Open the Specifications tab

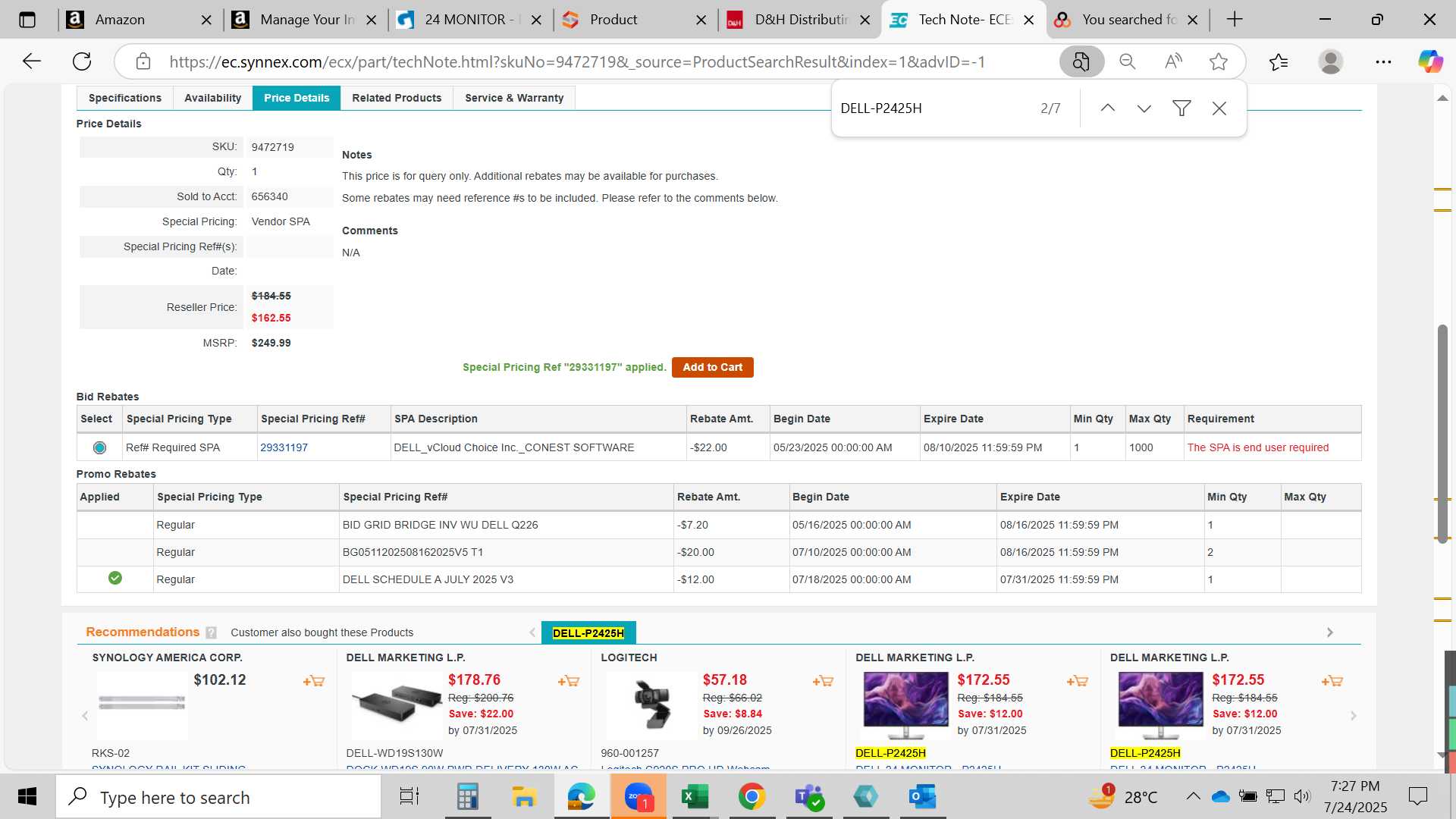[125, 98]
